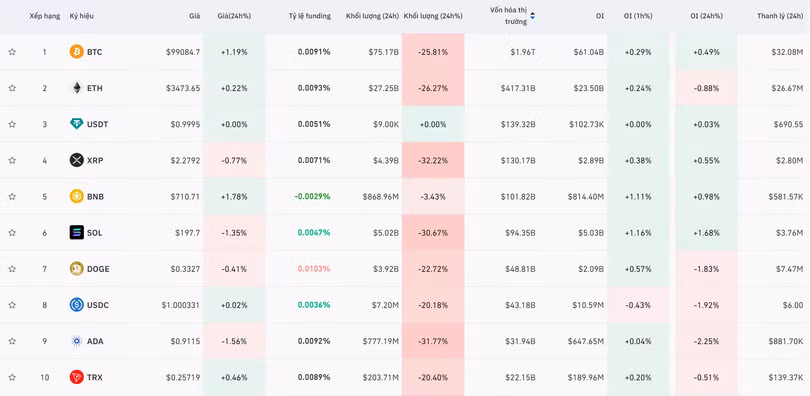This screenshot has width=810, height=396.
Task: Favorite USDC with its star toggle
Action: pos(12,305)
